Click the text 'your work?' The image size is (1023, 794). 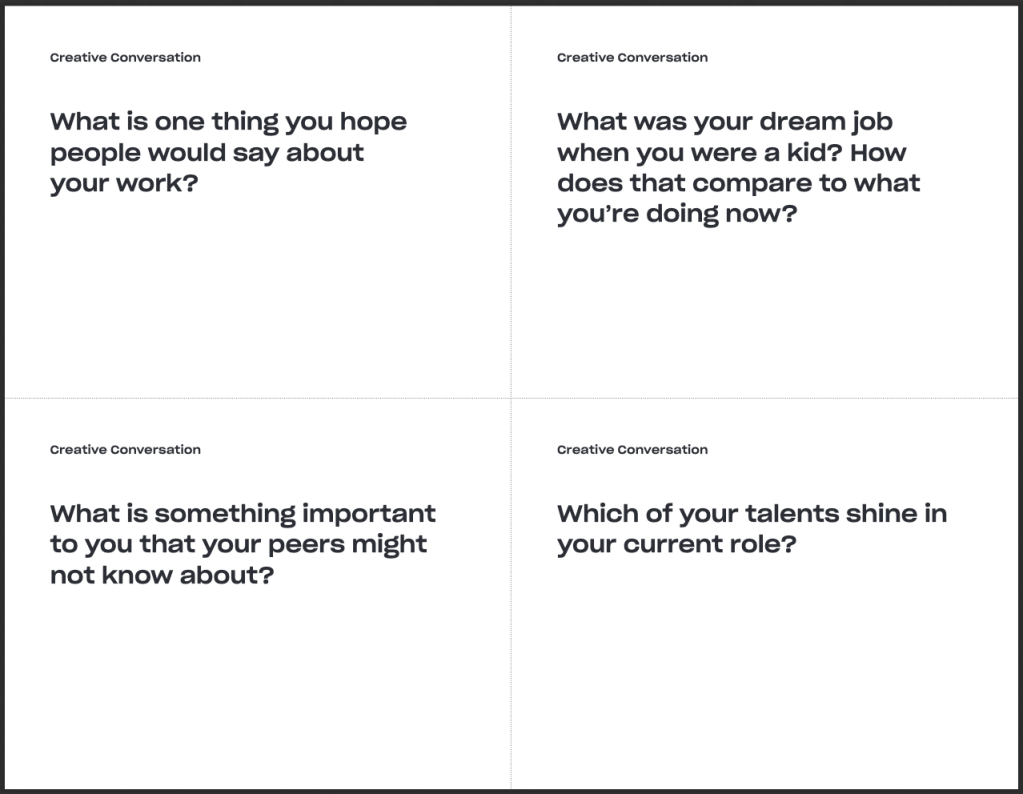point(124,184)
